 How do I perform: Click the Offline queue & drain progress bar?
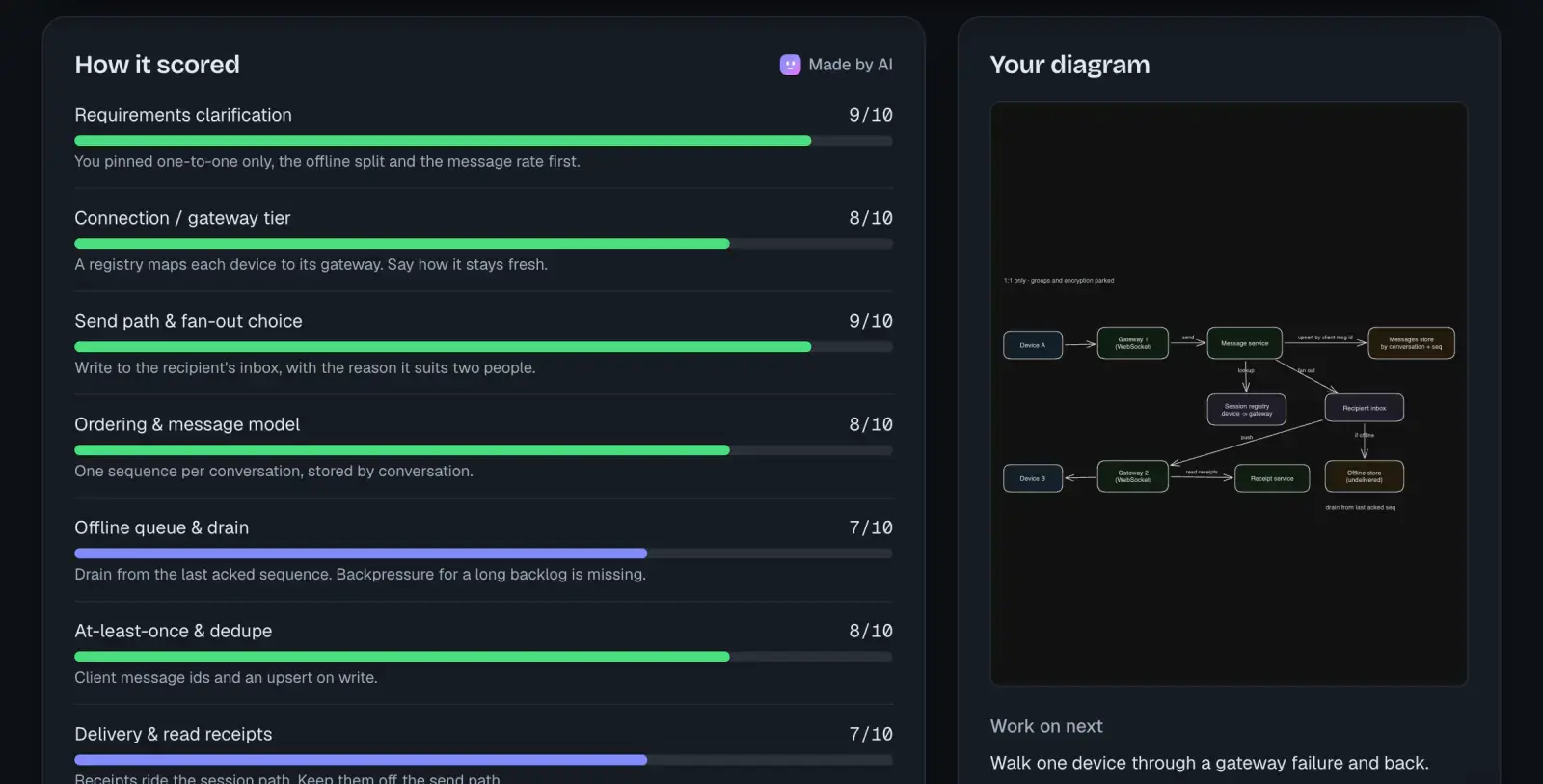pos(483,554)
